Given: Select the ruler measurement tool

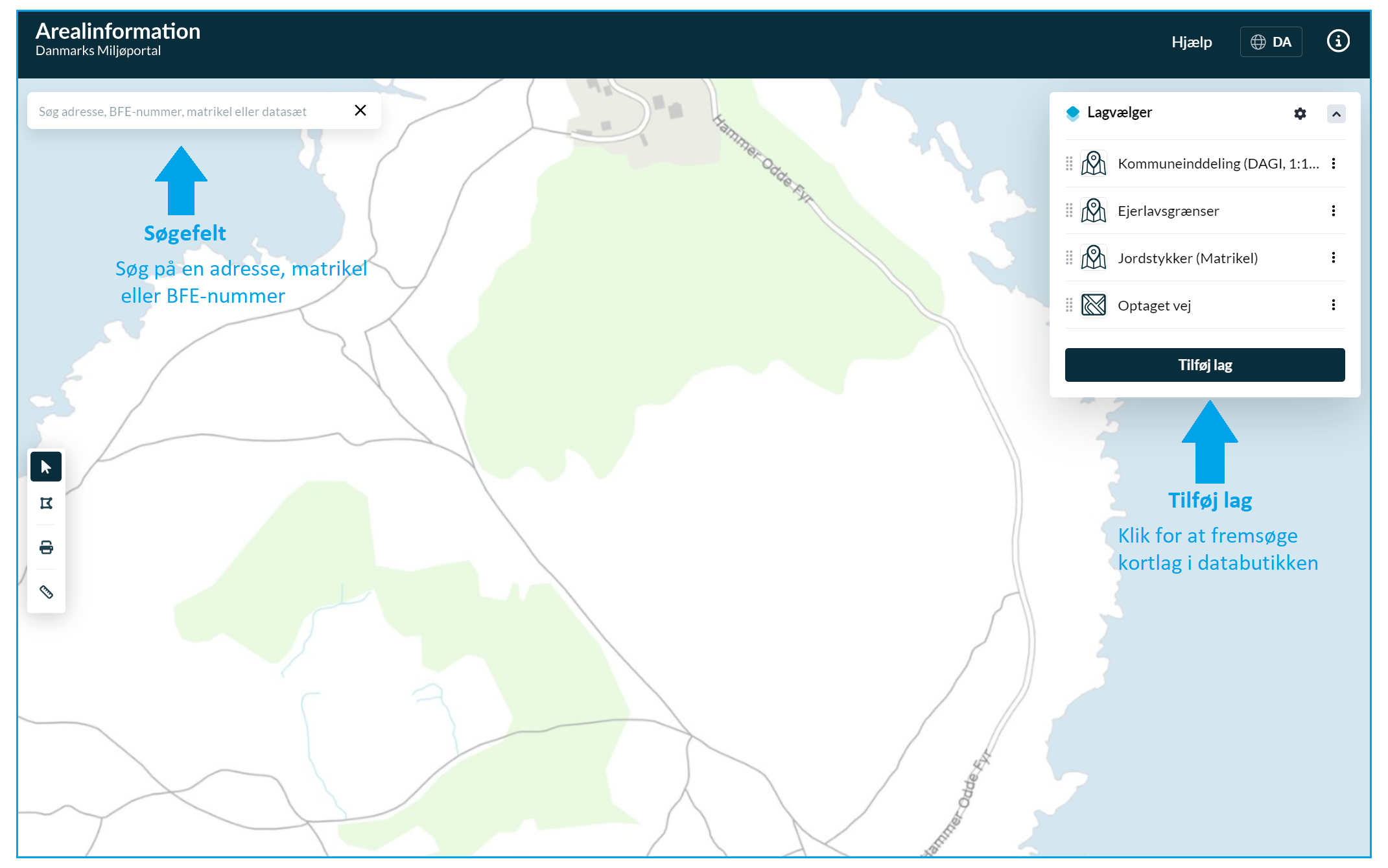Looking at the screenshot, I should coord(46,592).
